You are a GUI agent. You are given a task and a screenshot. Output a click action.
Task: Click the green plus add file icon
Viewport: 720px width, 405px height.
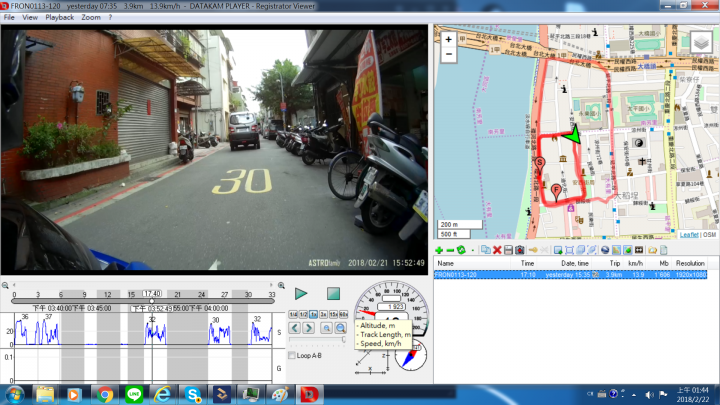click(439, 250)
